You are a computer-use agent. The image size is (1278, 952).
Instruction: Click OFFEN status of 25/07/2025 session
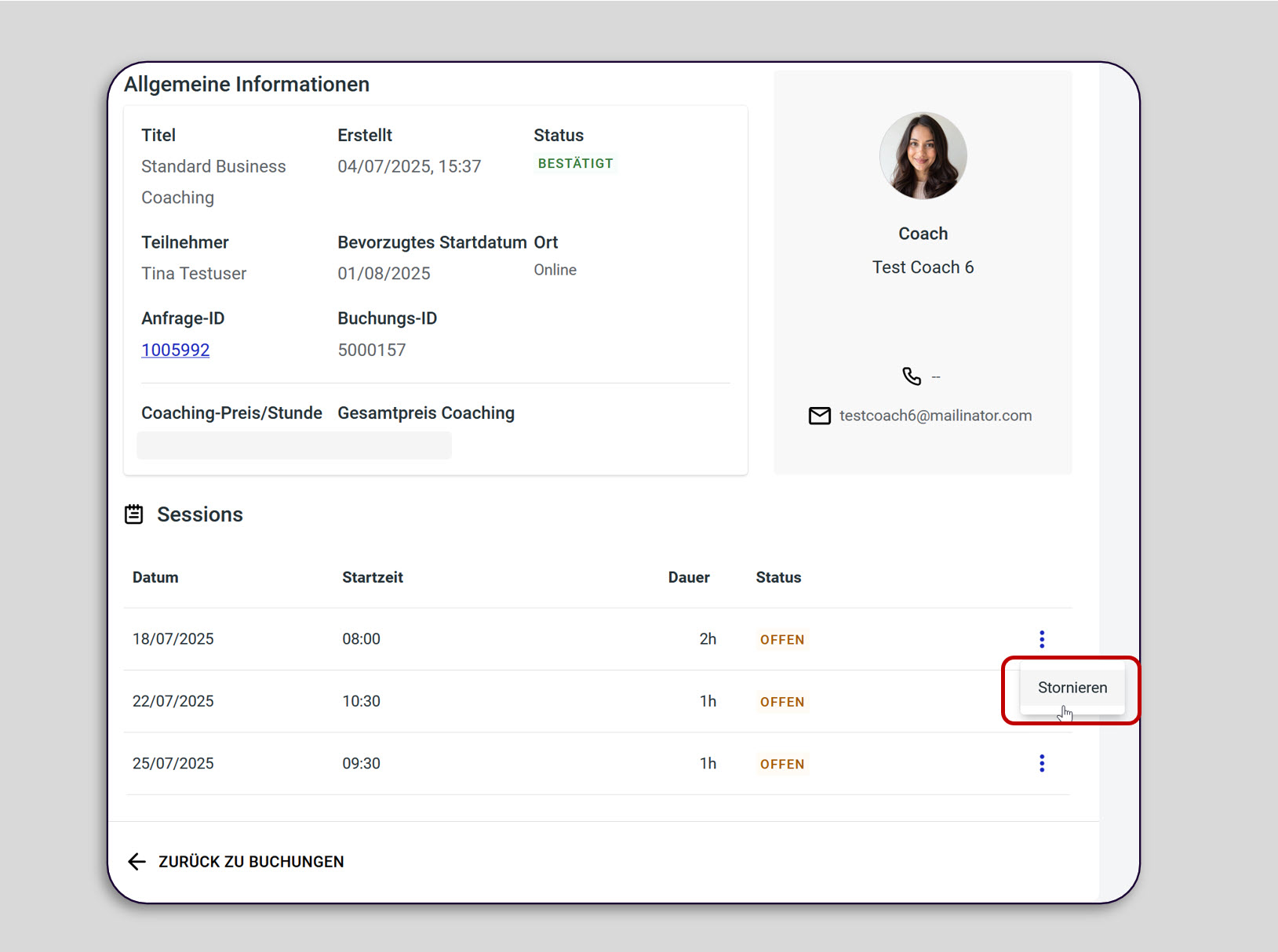tap(782, 764)
